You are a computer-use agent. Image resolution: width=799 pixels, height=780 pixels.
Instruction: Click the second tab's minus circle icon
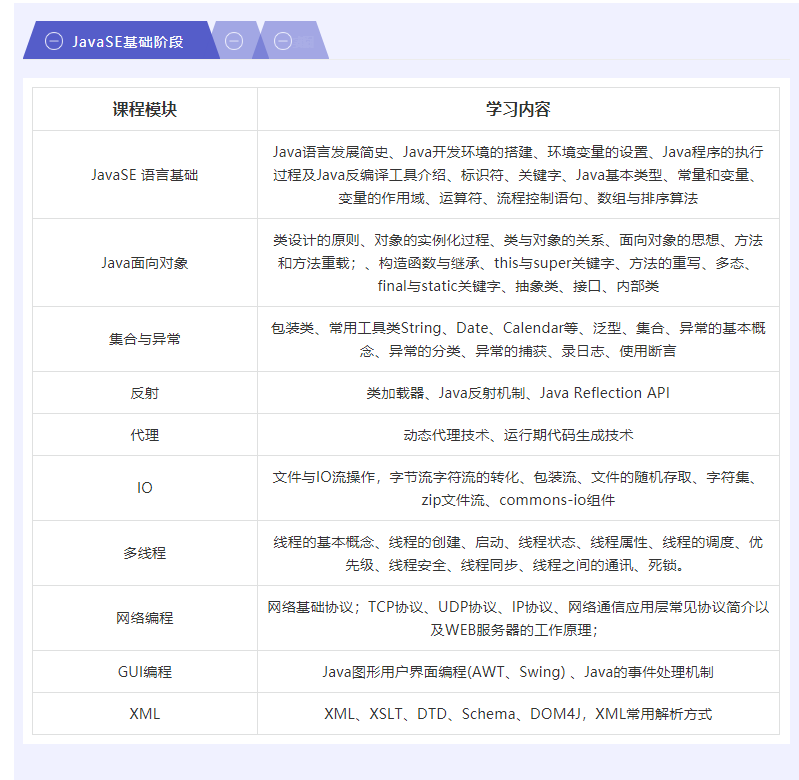click(x=234, y=41)
